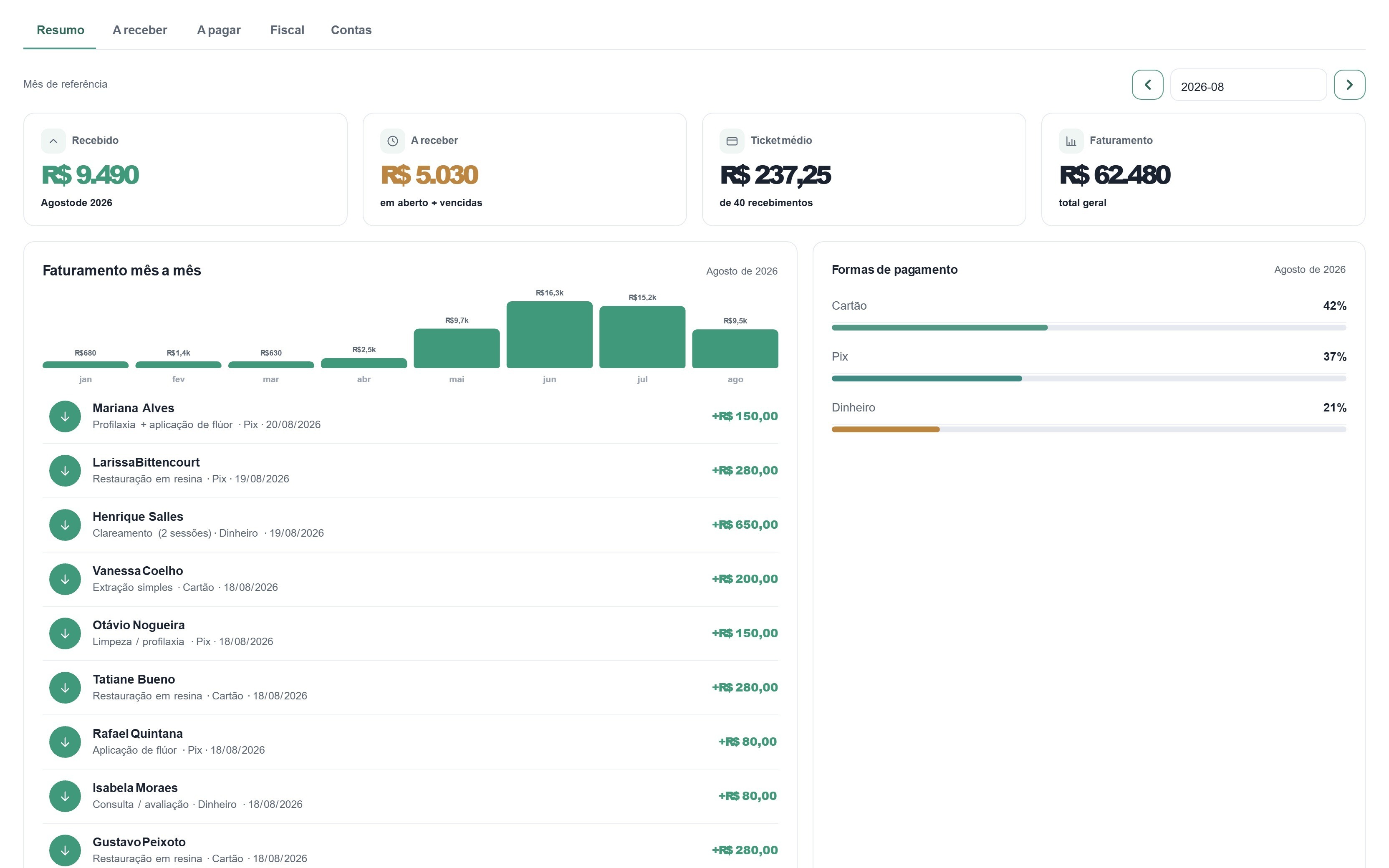Screen dimensions: 1389x868
Task: Open the Contas tab
Action: pyautogui.click(x=351, y=30)
